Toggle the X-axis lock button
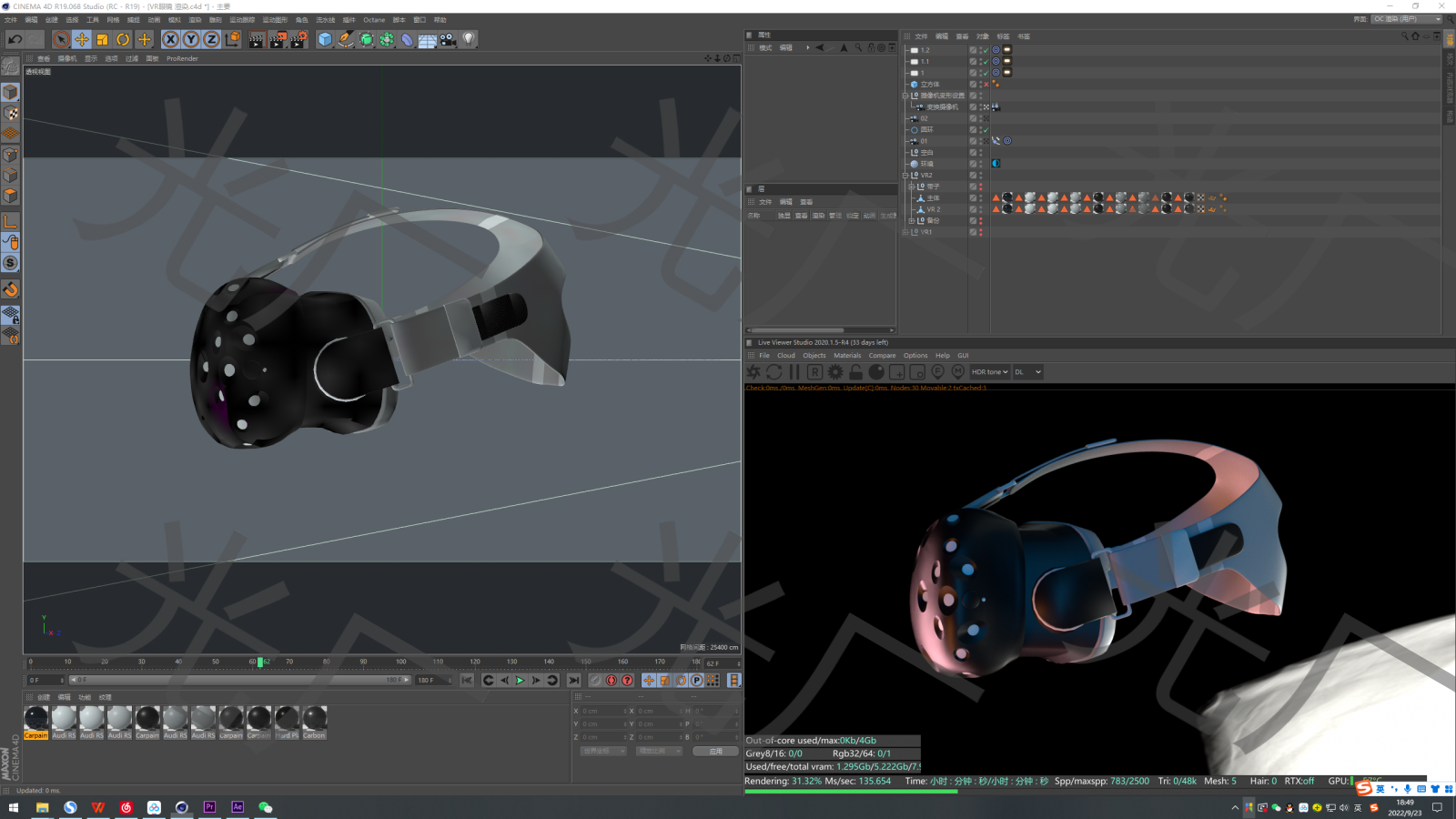1456x819 pixels. point(170,39)
